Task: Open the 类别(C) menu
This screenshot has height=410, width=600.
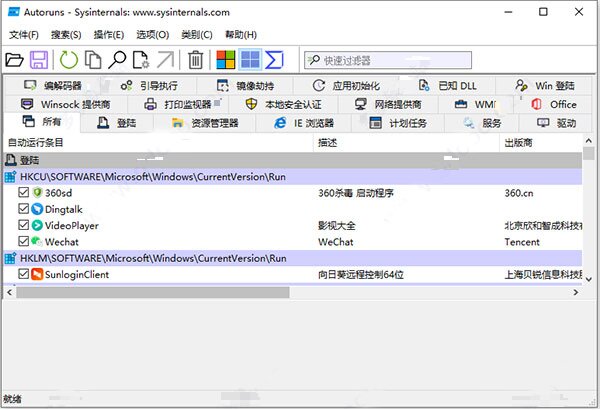Action: click(x=197, y=35)
